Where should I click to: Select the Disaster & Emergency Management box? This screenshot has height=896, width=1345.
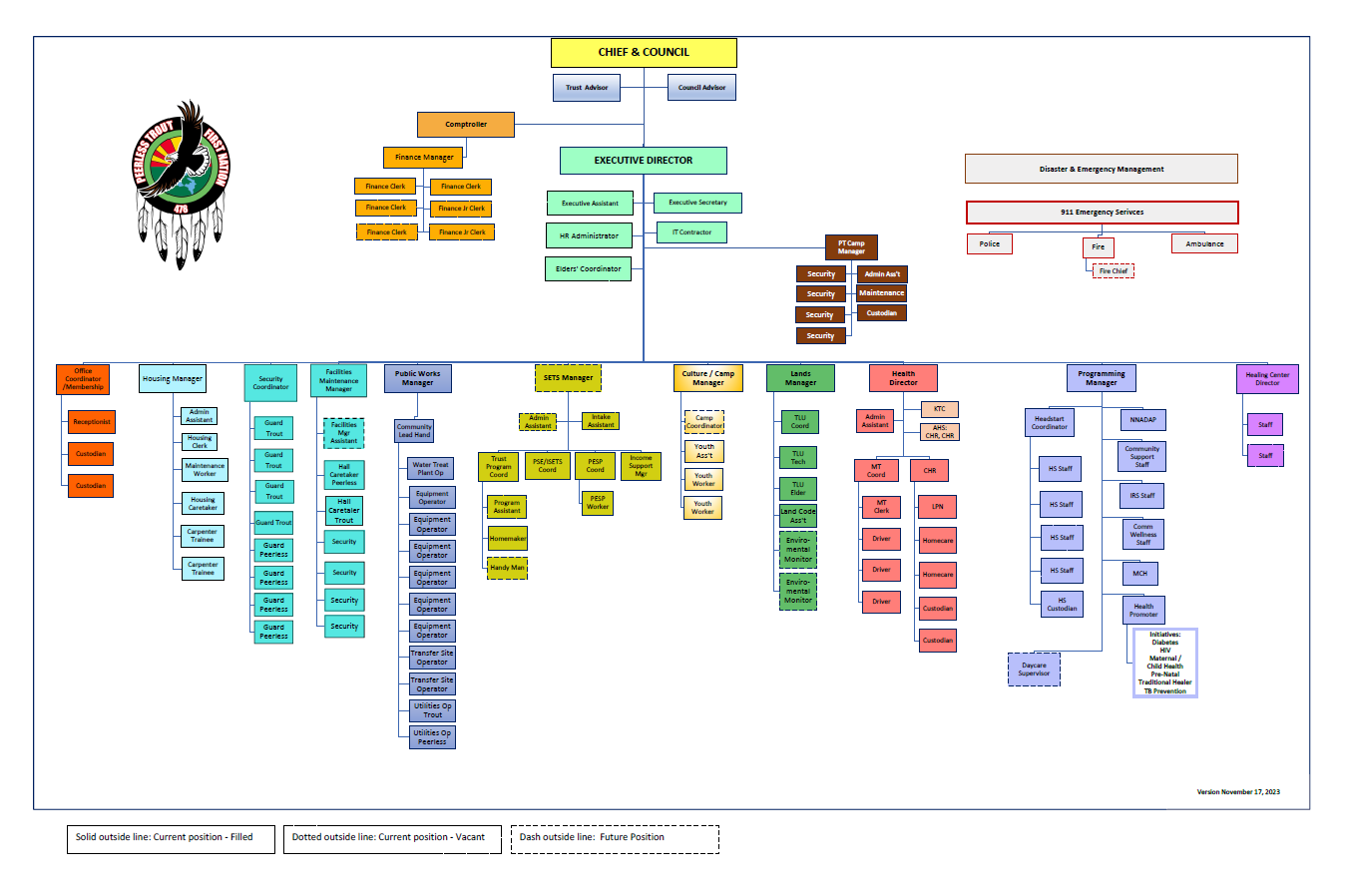click(1101, 170)
